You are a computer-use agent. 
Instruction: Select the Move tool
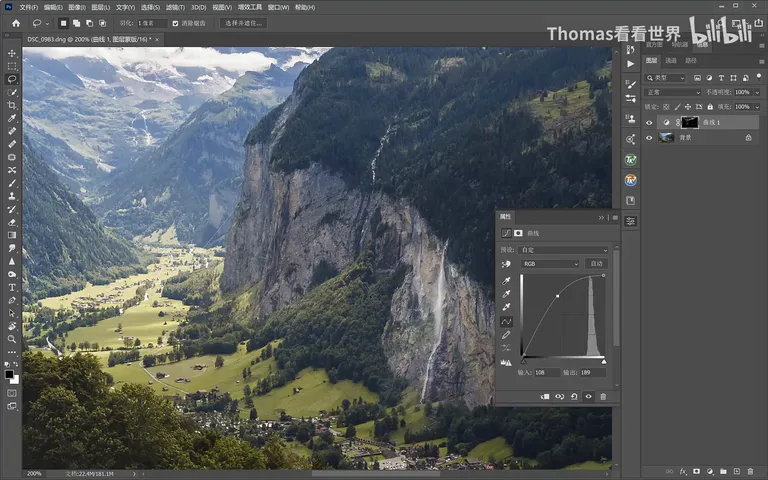(12, 53)
